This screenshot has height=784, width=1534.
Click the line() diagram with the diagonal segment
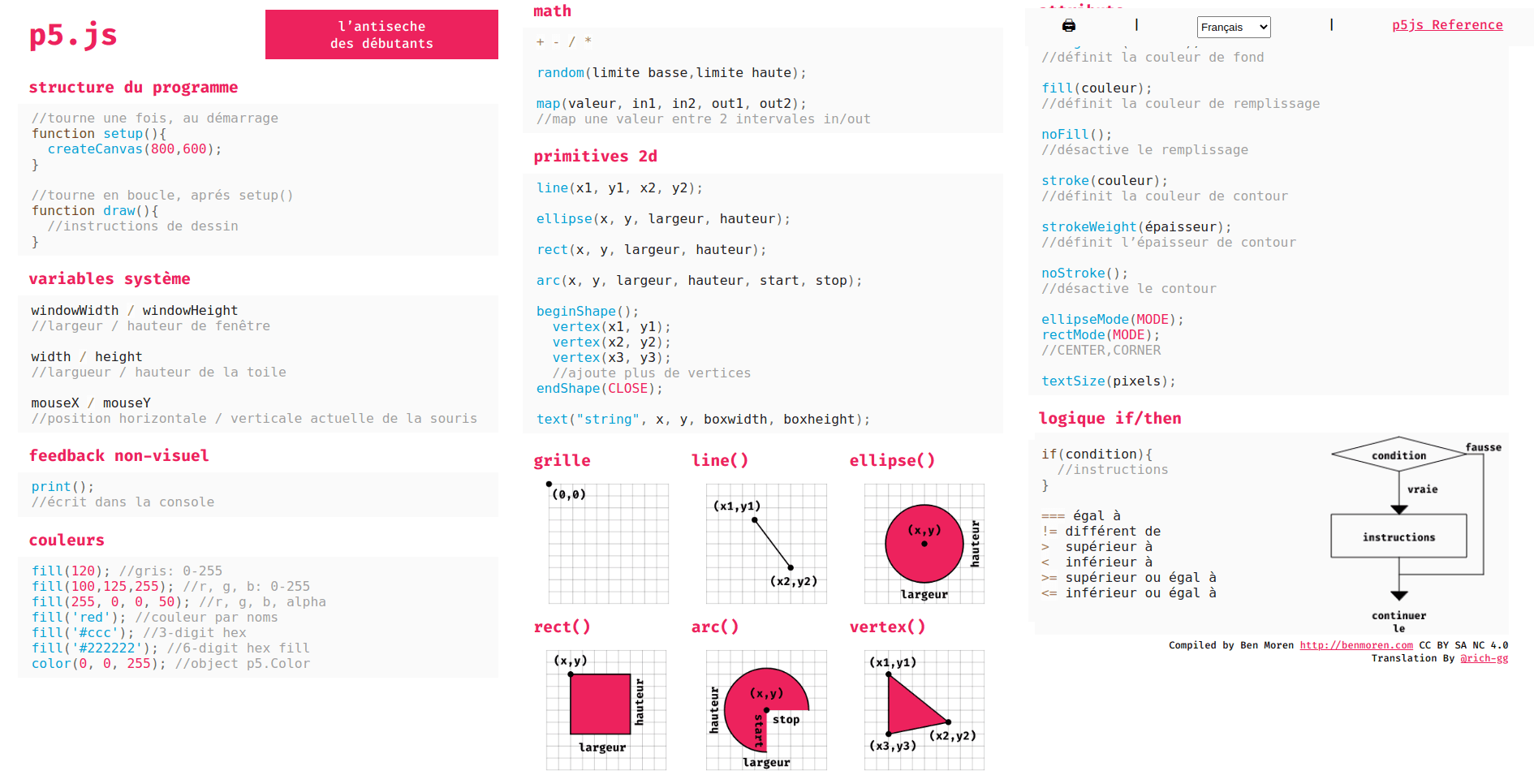coord(766,543)
